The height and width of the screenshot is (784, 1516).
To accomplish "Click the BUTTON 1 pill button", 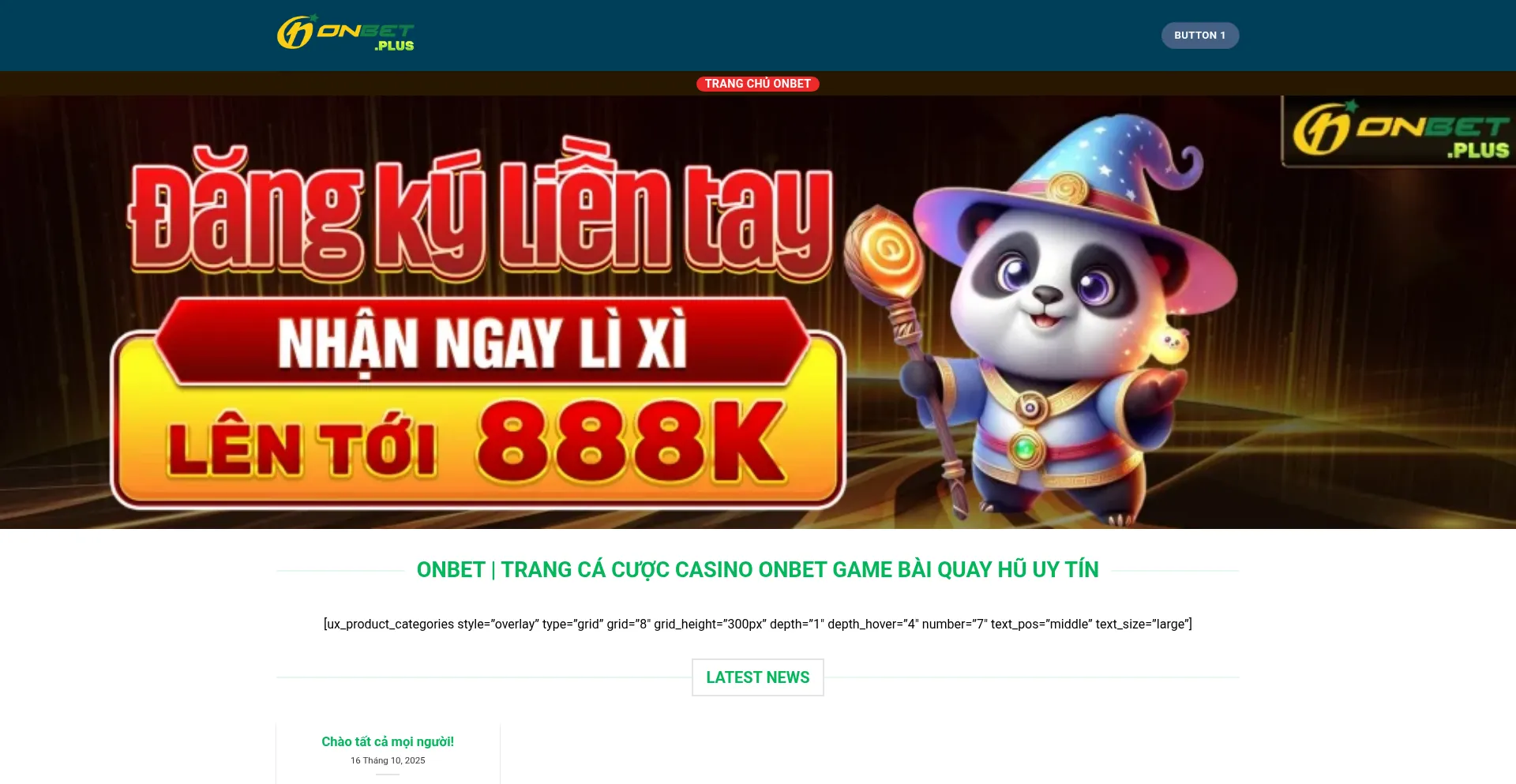I will (1199, 36).
